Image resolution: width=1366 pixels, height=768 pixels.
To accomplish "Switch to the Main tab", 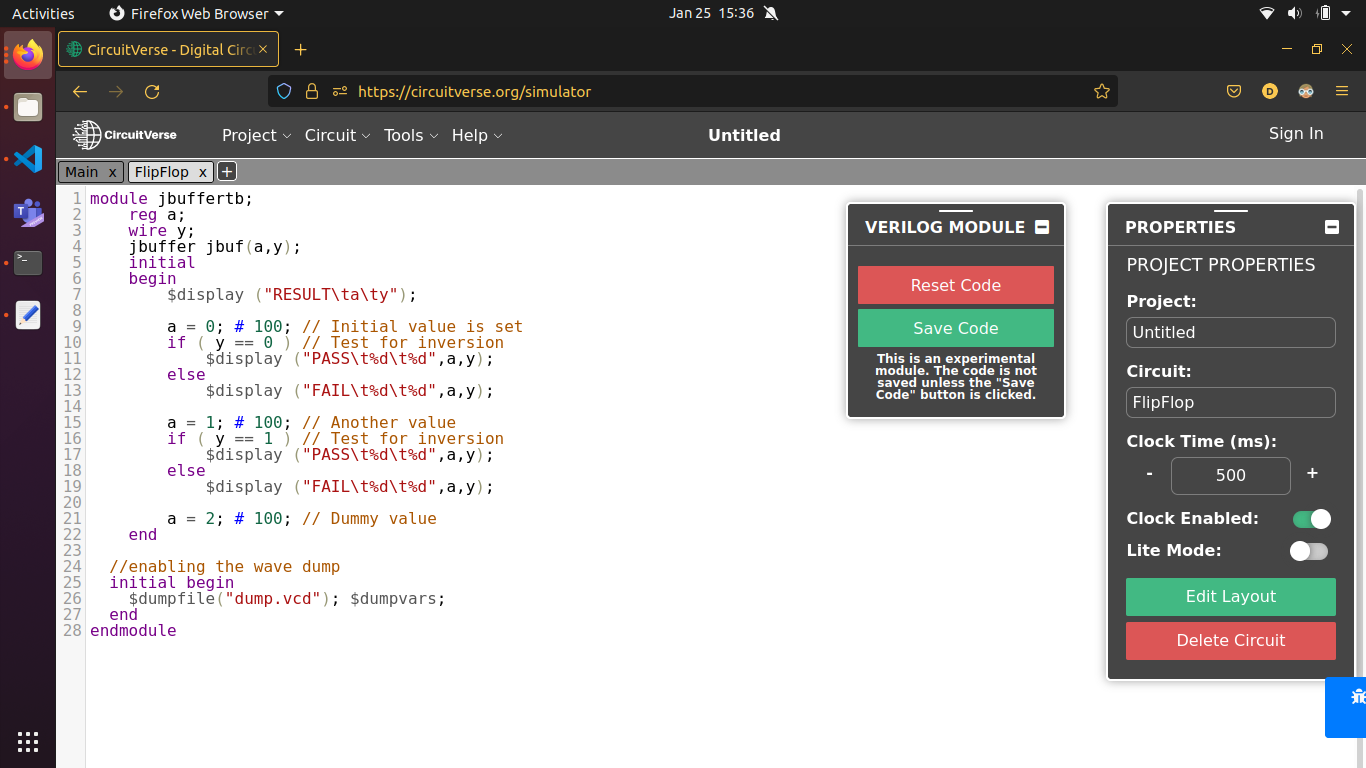I will [83, 171].
